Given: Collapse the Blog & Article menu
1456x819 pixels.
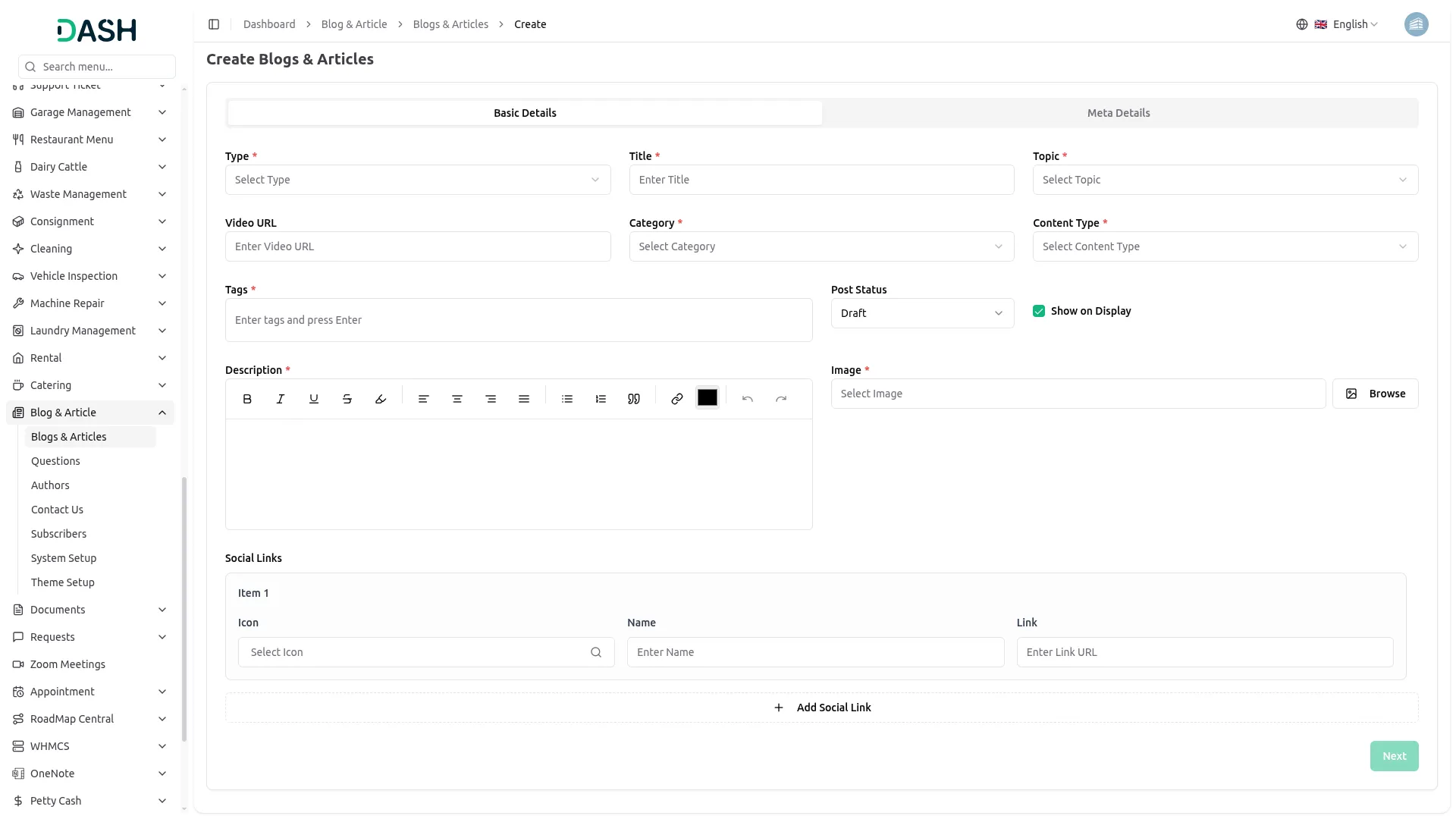Looking at the screenshot, I should (90, 413).
